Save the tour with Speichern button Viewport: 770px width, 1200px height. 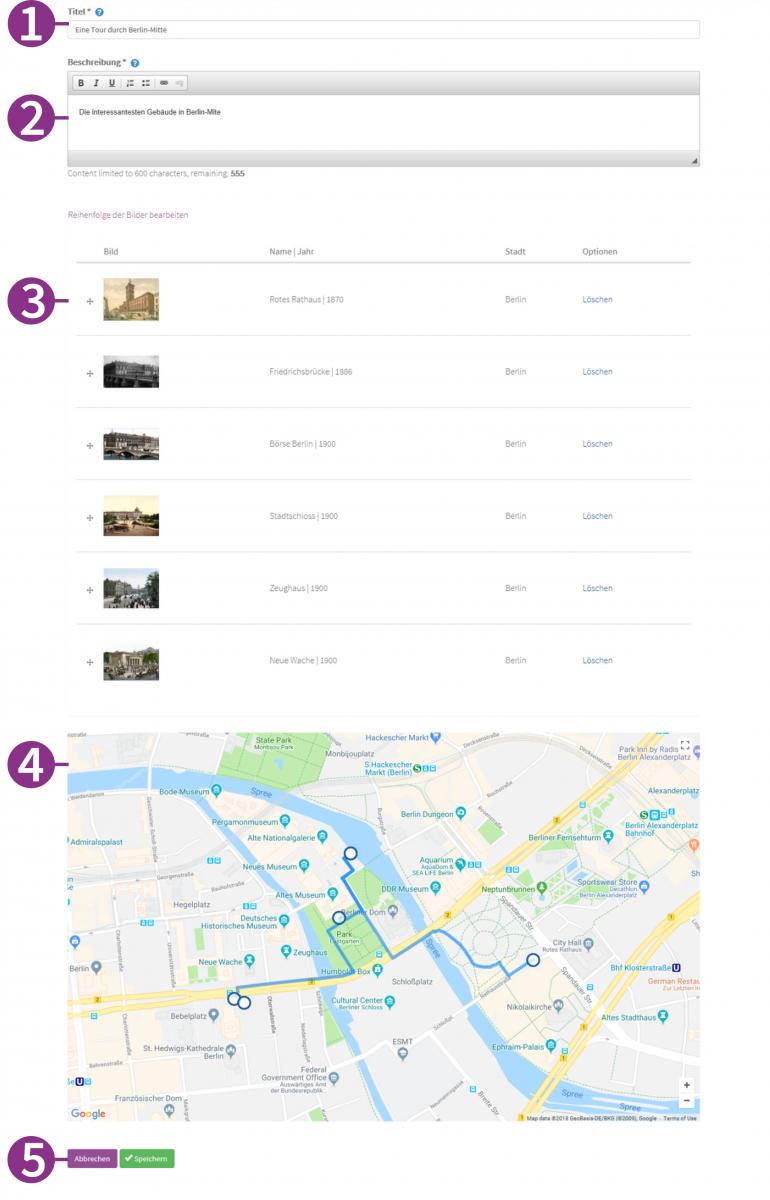point(147,1159)
